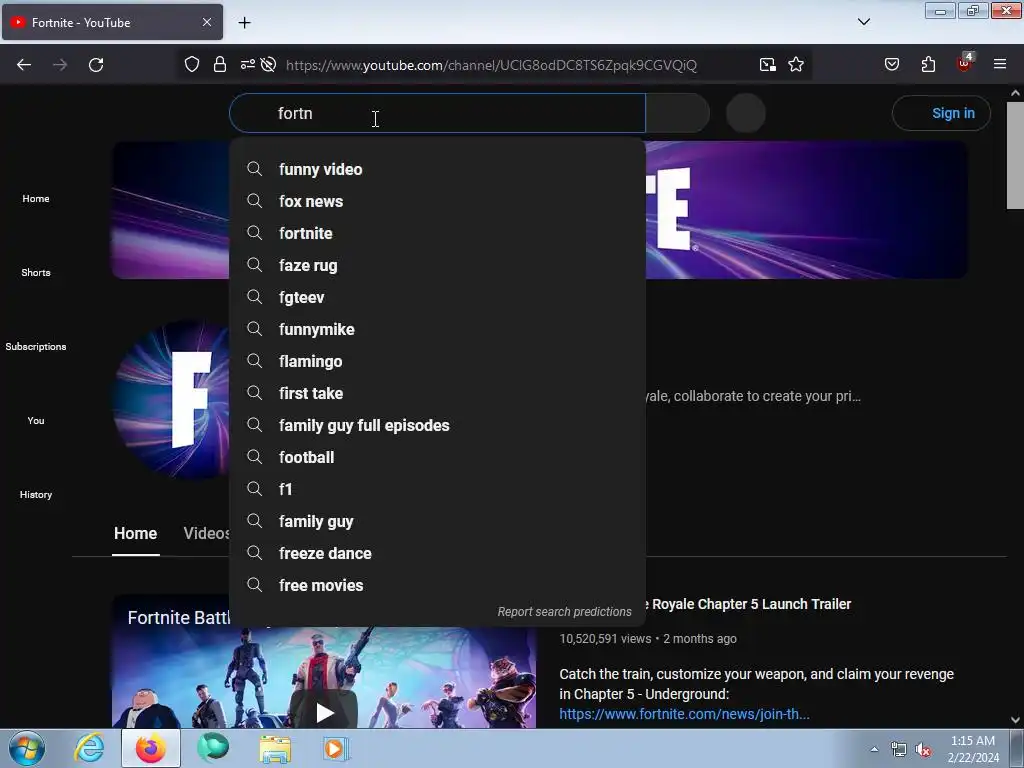Choose the 'fortnite' search suggestion
The width and height of the screenshot is (1024, 768).
pyautogui.click(x=438, y=233)
